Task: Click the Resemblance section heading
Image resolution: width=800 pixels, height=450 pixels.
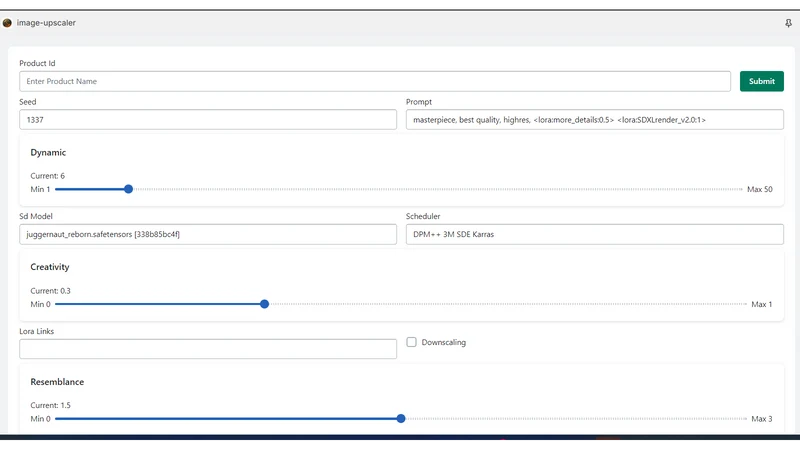Action: point(57,382)
